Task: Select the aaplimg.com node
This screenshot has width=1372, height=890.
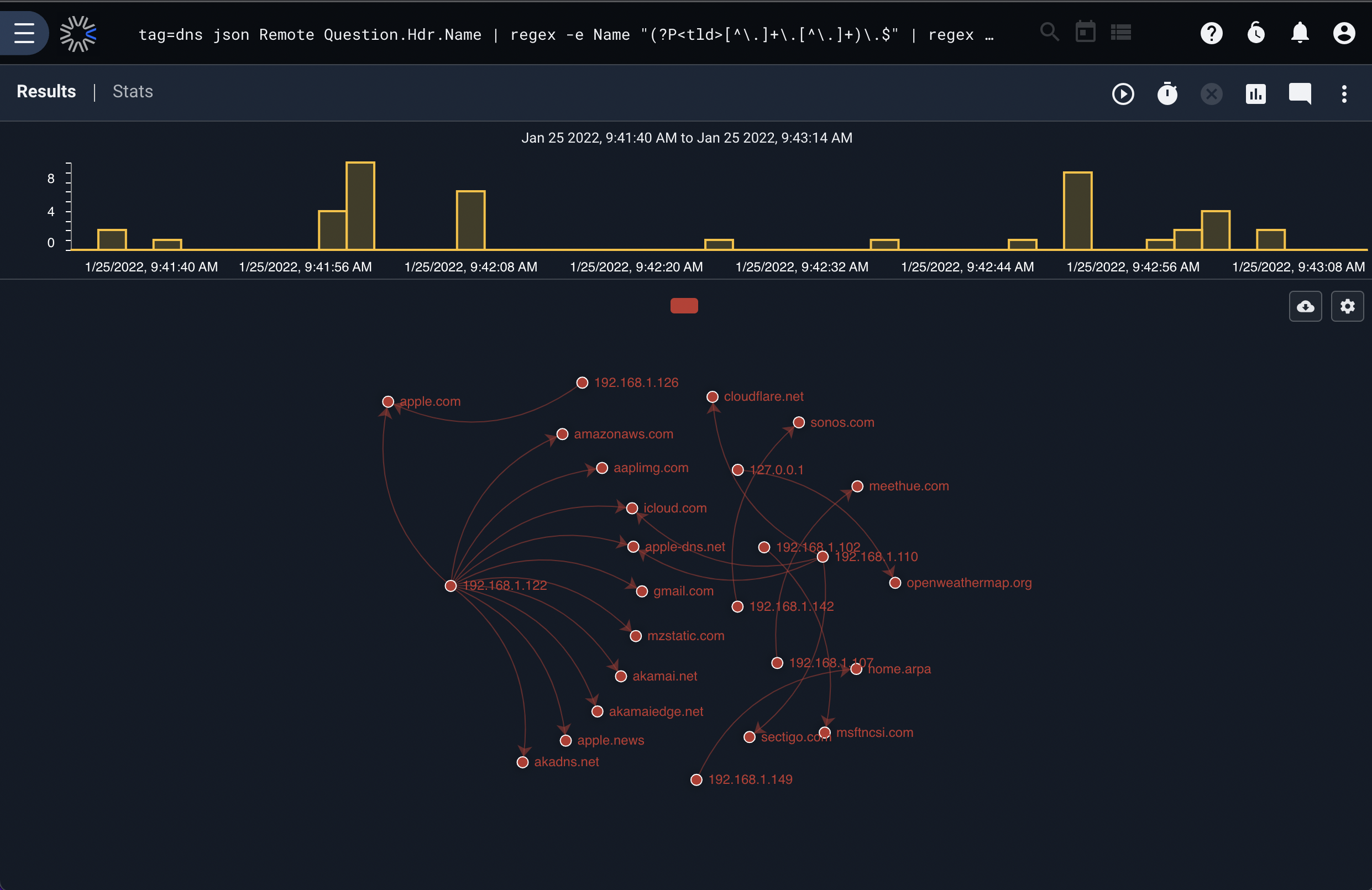Action: [x=602, y=468]
